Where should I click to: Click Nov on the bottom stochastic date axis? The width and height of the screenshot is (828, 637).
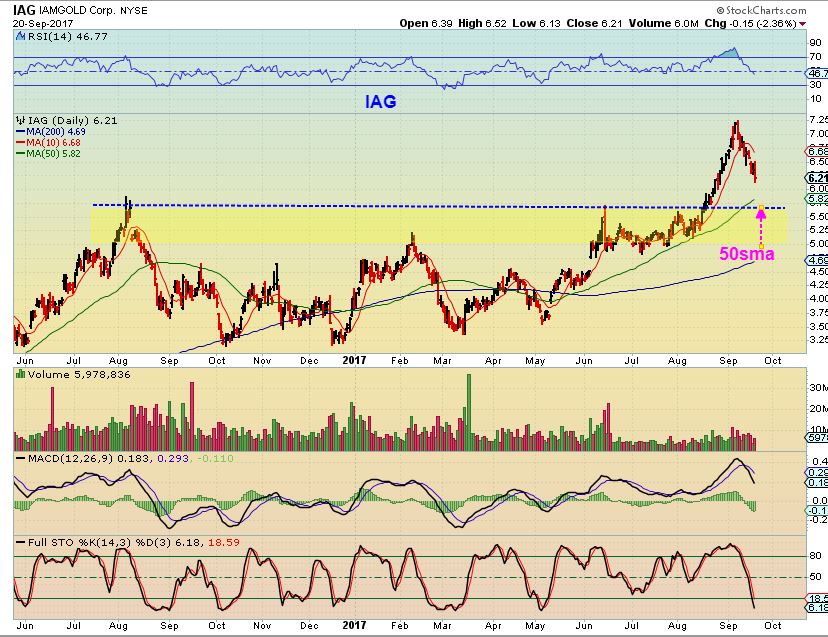click(x=262, y=625)
